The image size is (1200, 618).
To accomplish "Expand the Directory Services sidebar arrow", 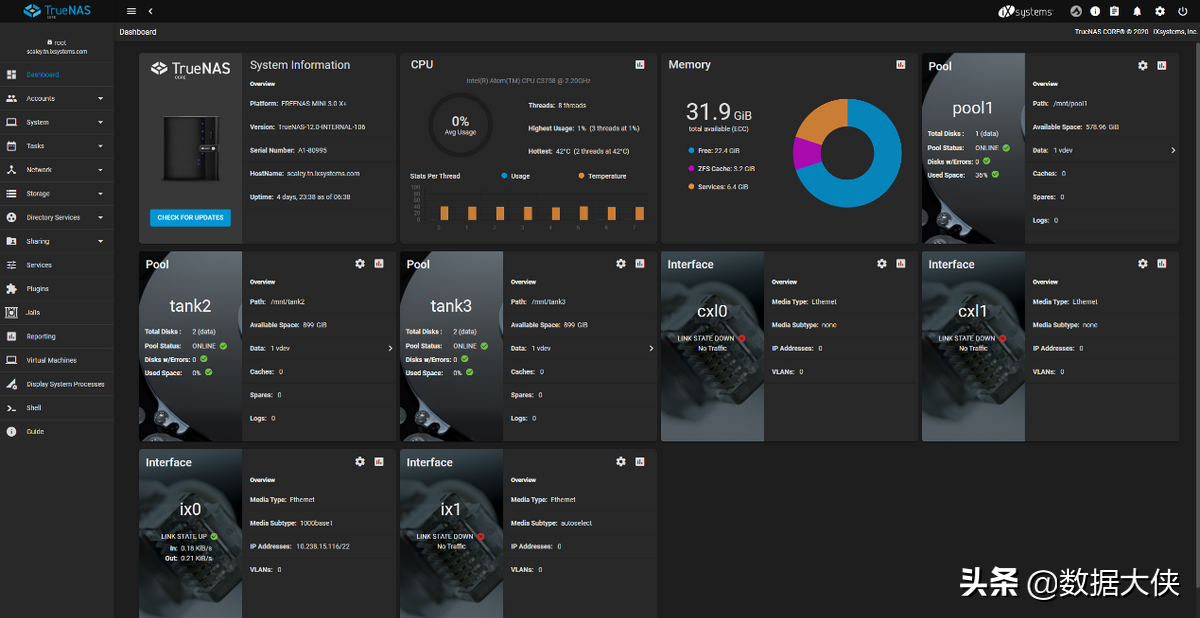I will 100,218.
